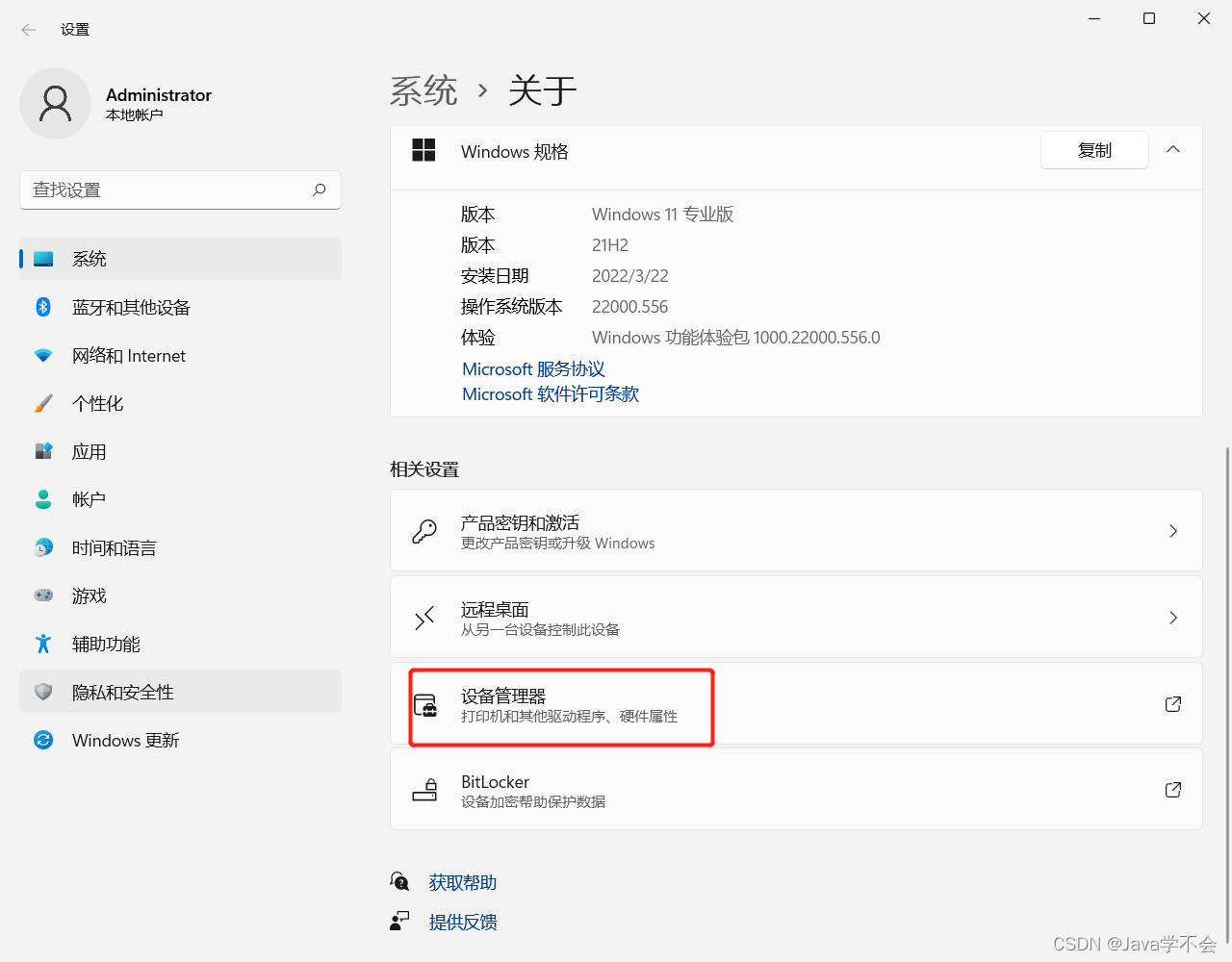Click the Privacy shield icon

pos(43,692)
